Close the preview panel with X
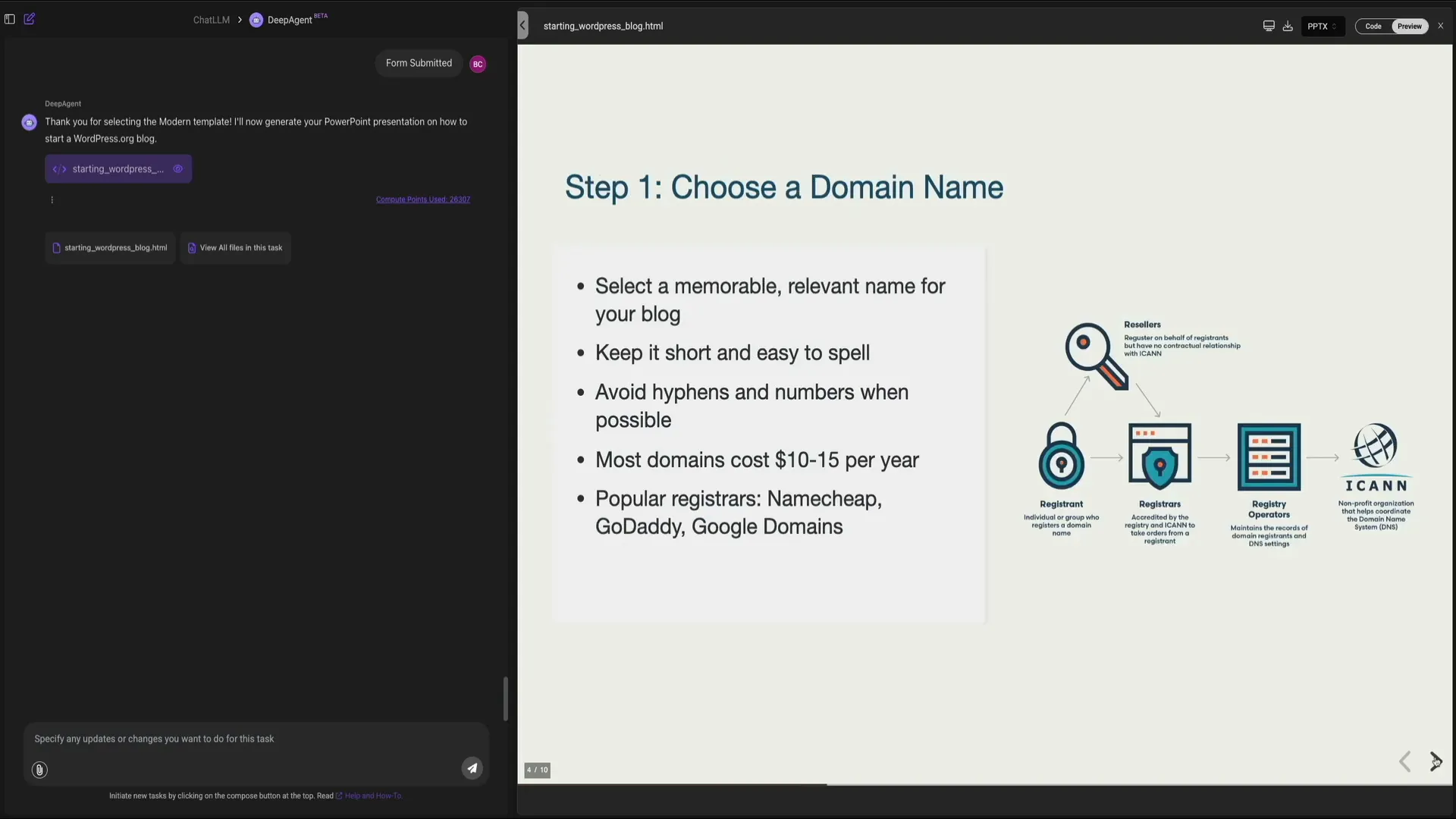This screenshot has height=819, width=1456. click(1441, 26)
